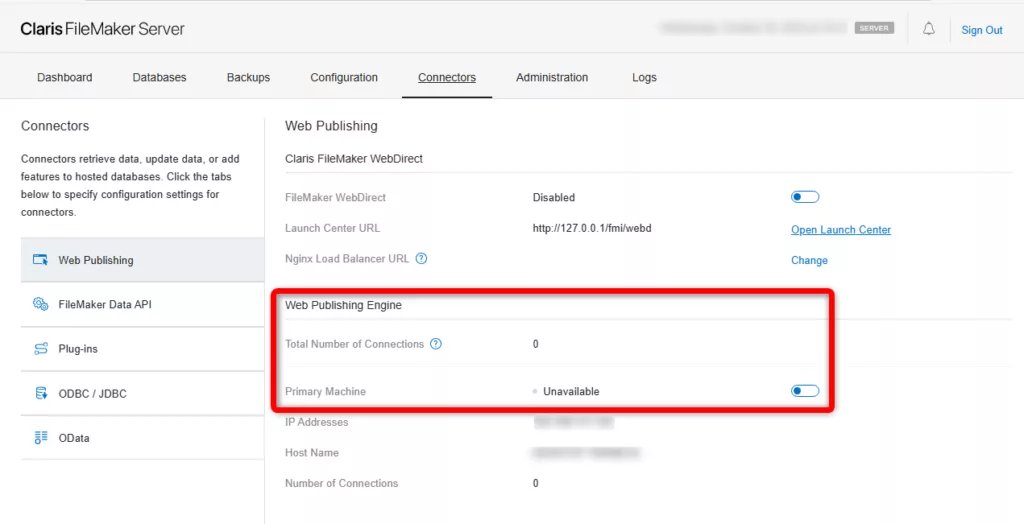The image size is (1024, 524).
Task: Click the Launch Center URL http://127.0.0.1/fmi/webd
Action: [x=593, y=228]
